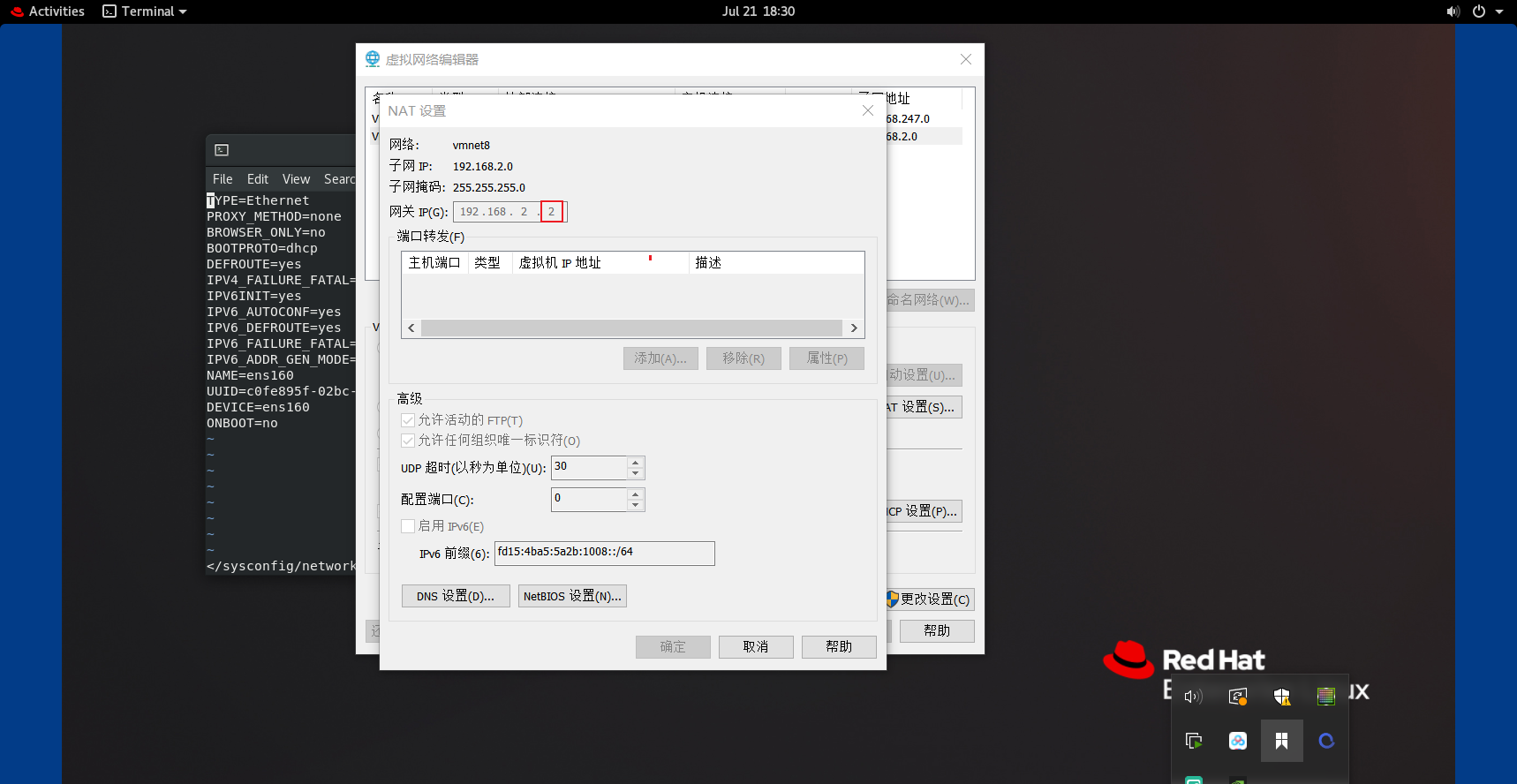Click ONBOOT=no line in terminal
This screenshot has height=784, width=1517.
click(242, 423)
